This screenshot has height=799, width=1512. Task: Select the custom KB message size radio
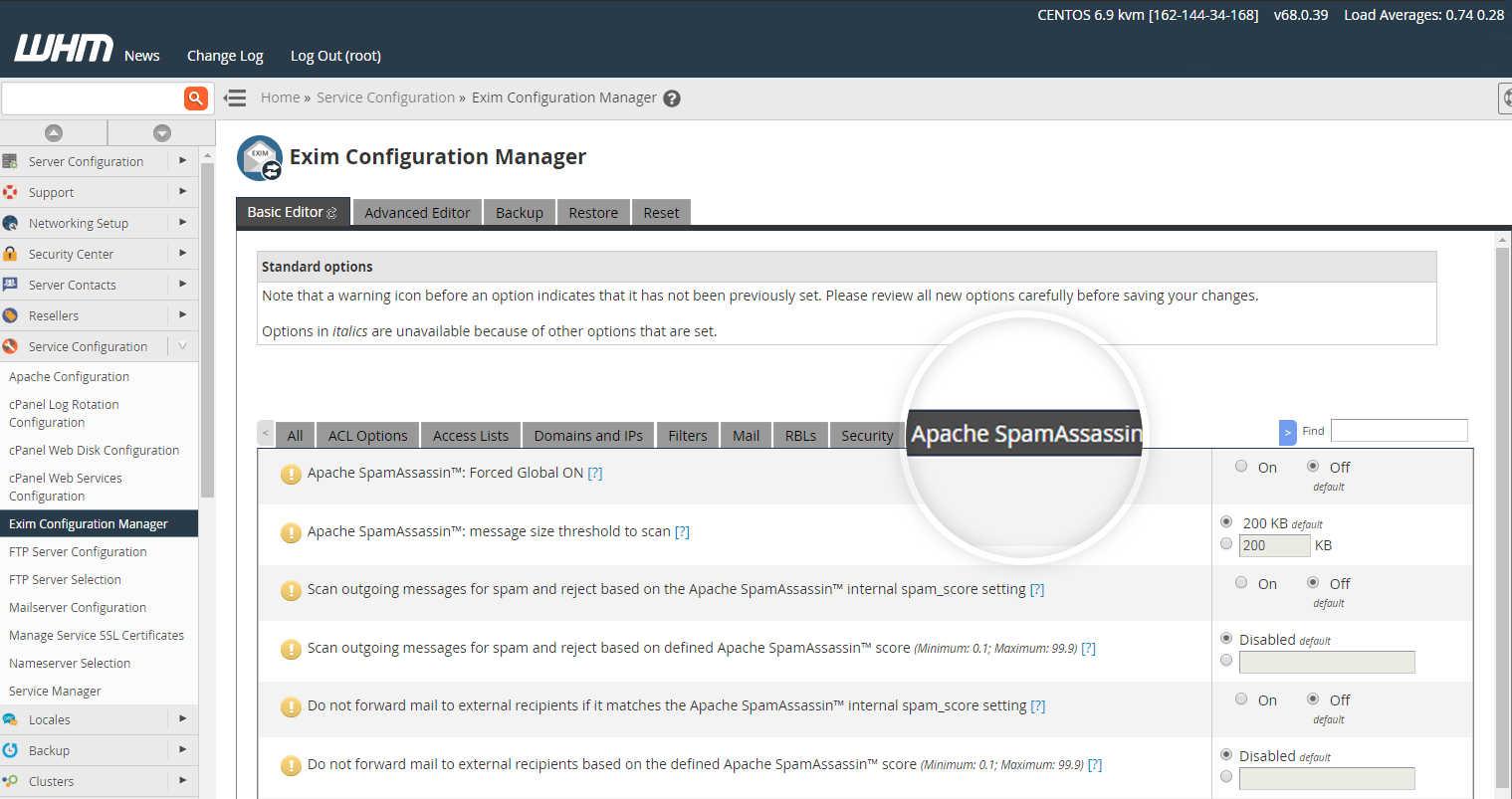pos(1226,544)
